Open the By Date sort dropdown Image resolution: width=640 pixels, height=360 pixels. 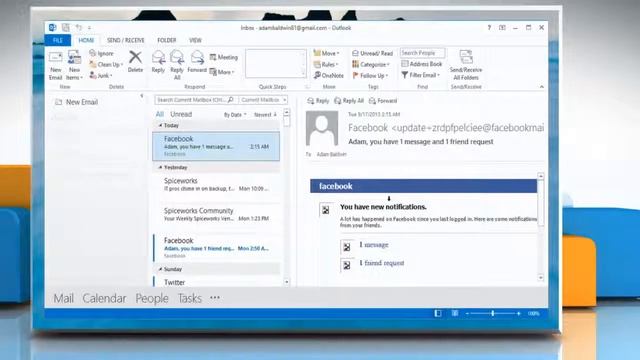[x=235, y=115]
